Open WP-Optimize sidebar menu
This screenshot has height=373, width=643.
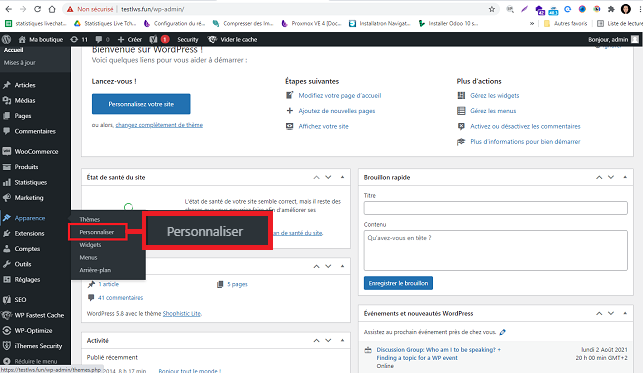tap(33, 330)
